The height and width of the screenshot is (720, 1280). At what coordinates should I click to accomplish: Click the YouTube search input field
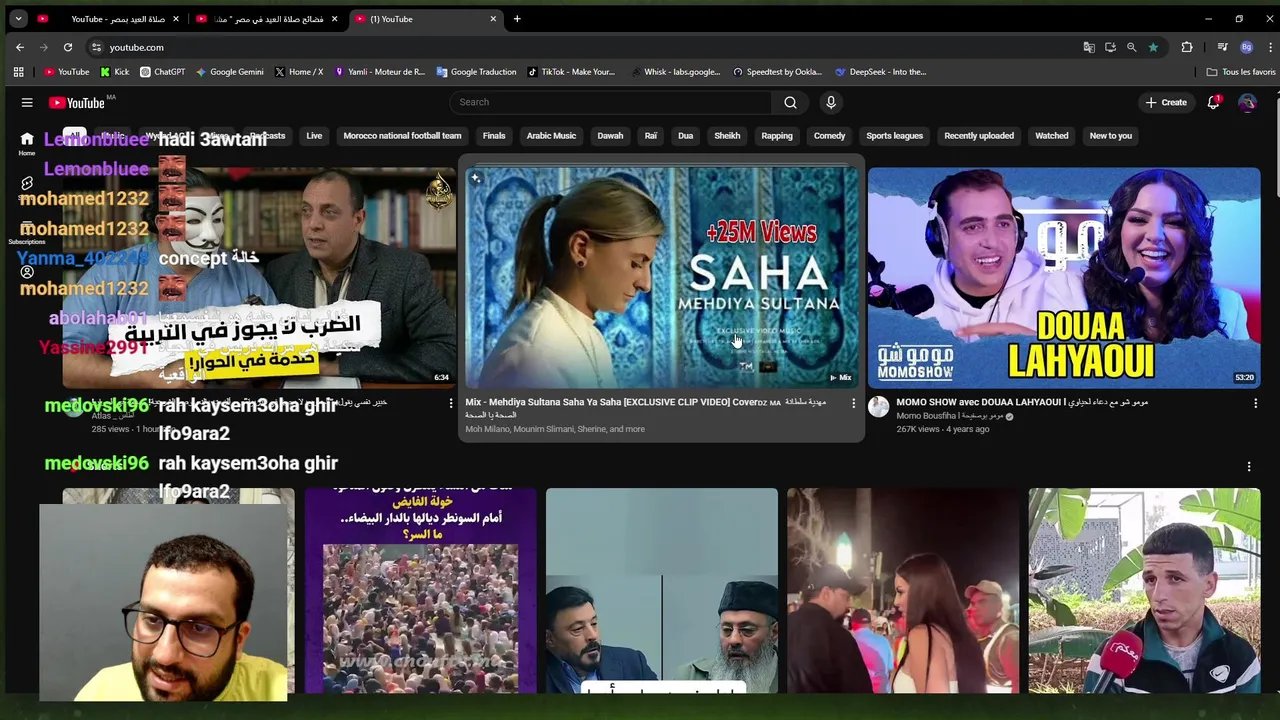tap(611, 102)
